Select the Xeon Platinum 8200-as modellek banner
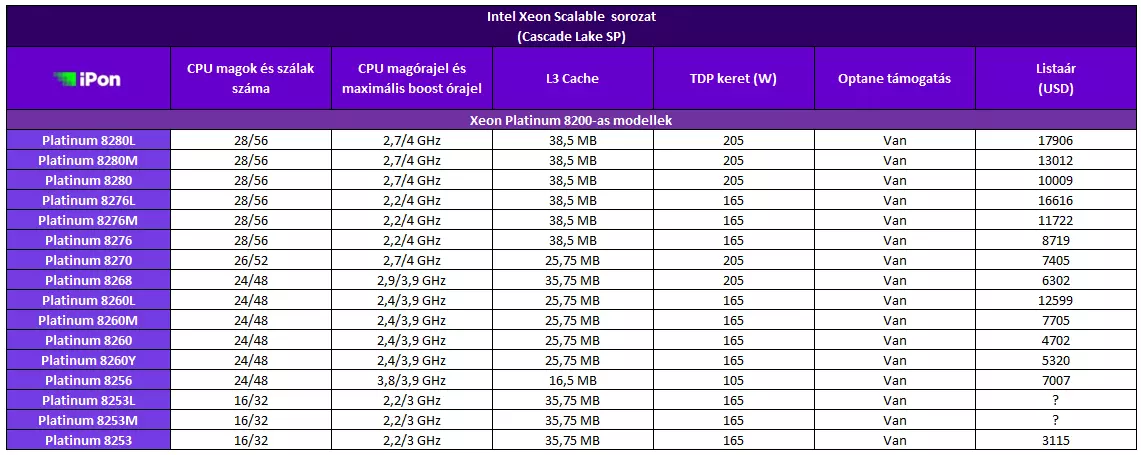This screenshot has height=455, width=1141. [x=571, y=120]
